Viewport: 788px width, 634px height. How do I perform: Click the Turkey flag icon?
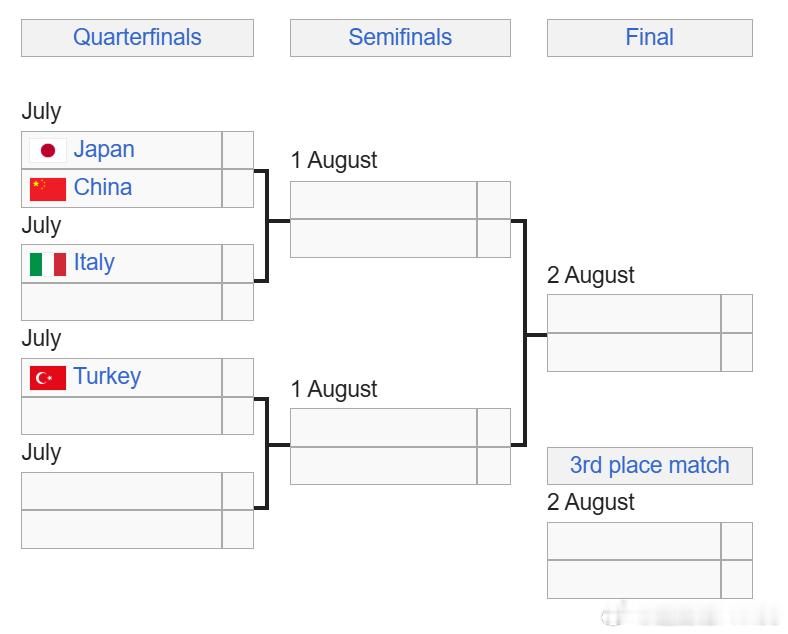(x=48, y=378)
